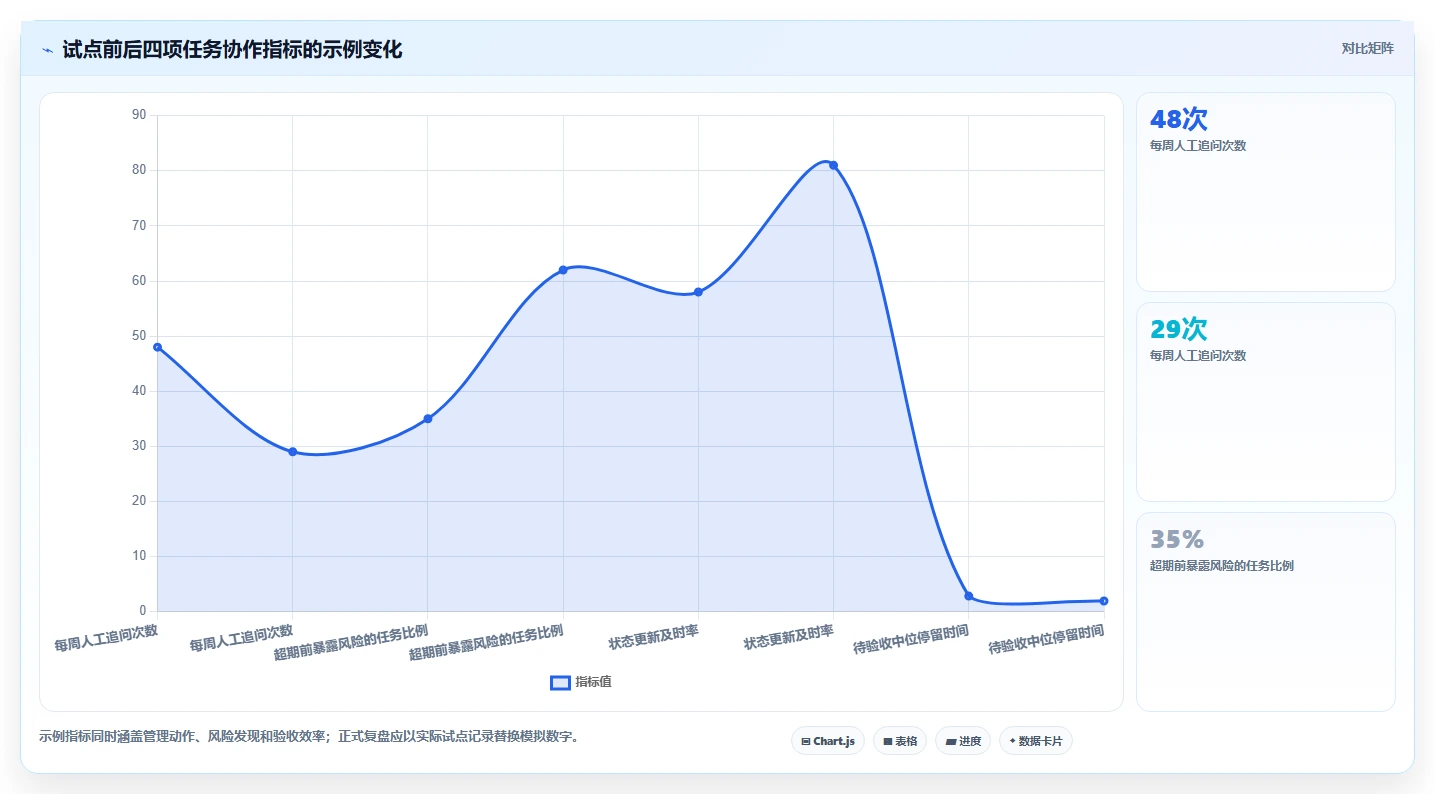Open the 48次 metric card
The height and width of the screenshot is (794, 1435).
tap(1266, 192)
